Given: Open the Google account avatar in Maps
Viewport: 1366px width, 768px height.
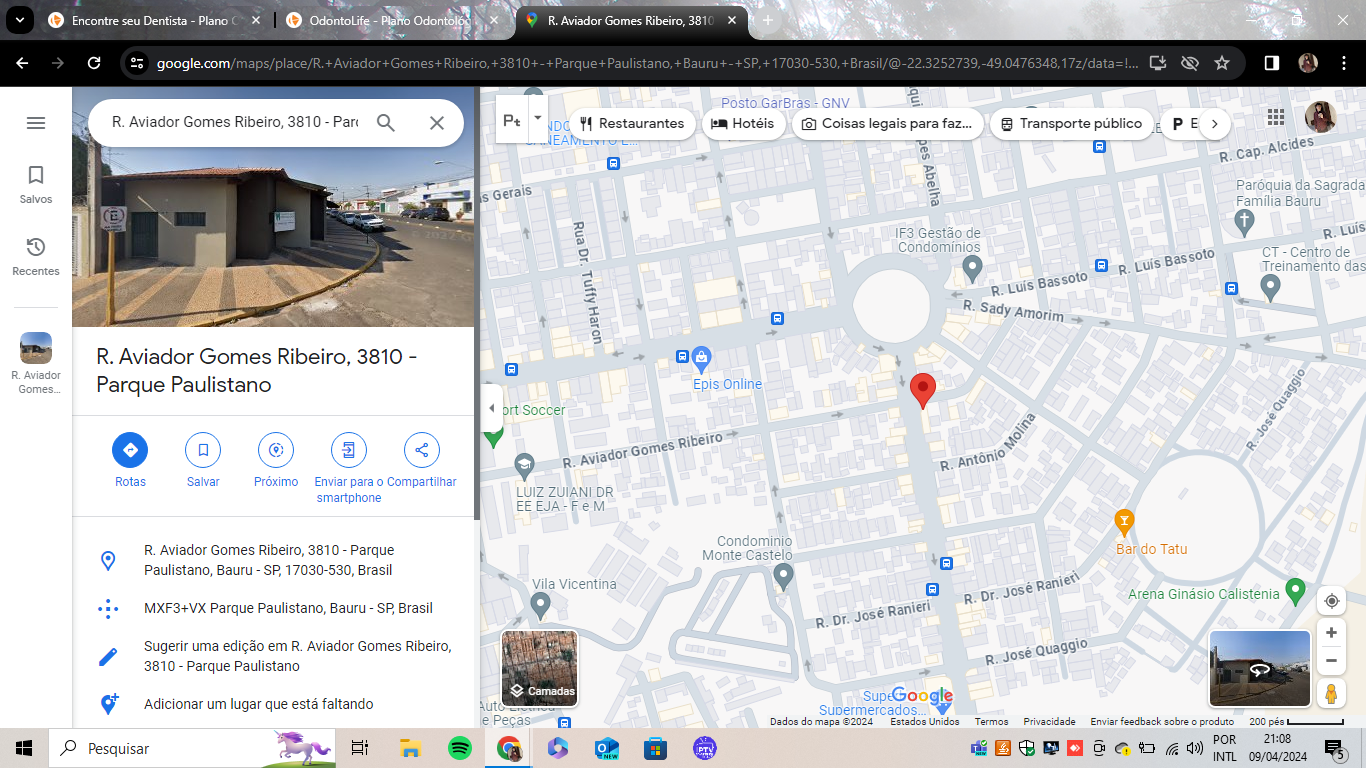Looking at the screenshot, I should [1321, 117].
